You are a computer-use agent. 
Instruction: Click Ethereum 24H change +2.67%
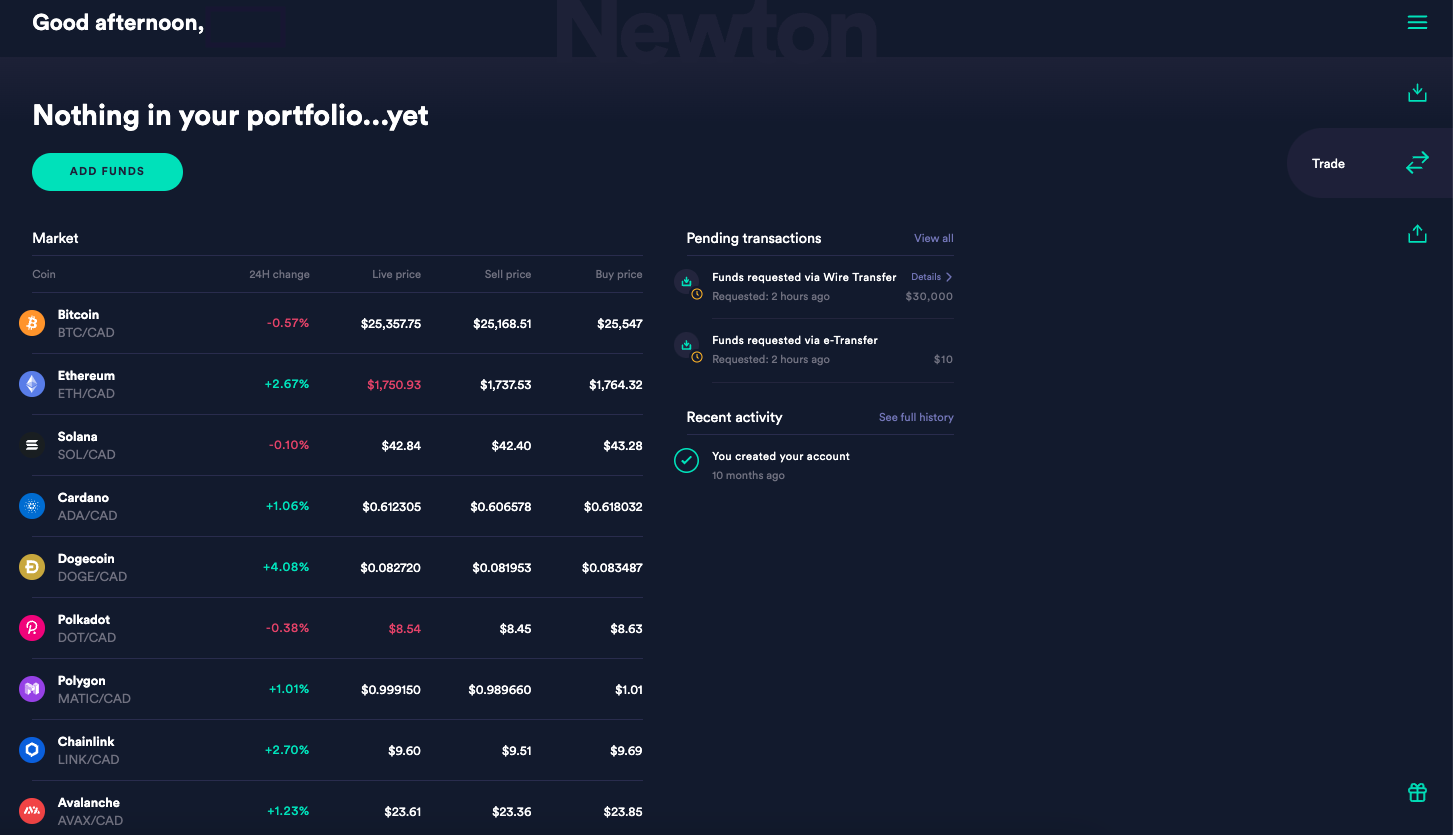click(287, 384)
